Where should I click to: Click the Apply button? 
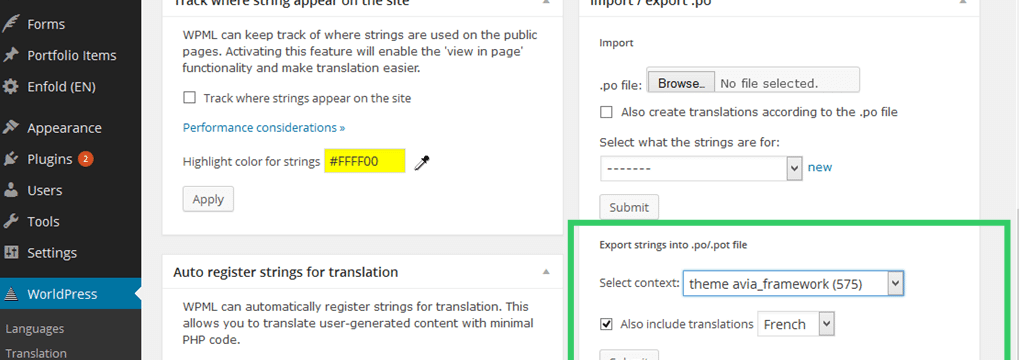pos(208,199)
